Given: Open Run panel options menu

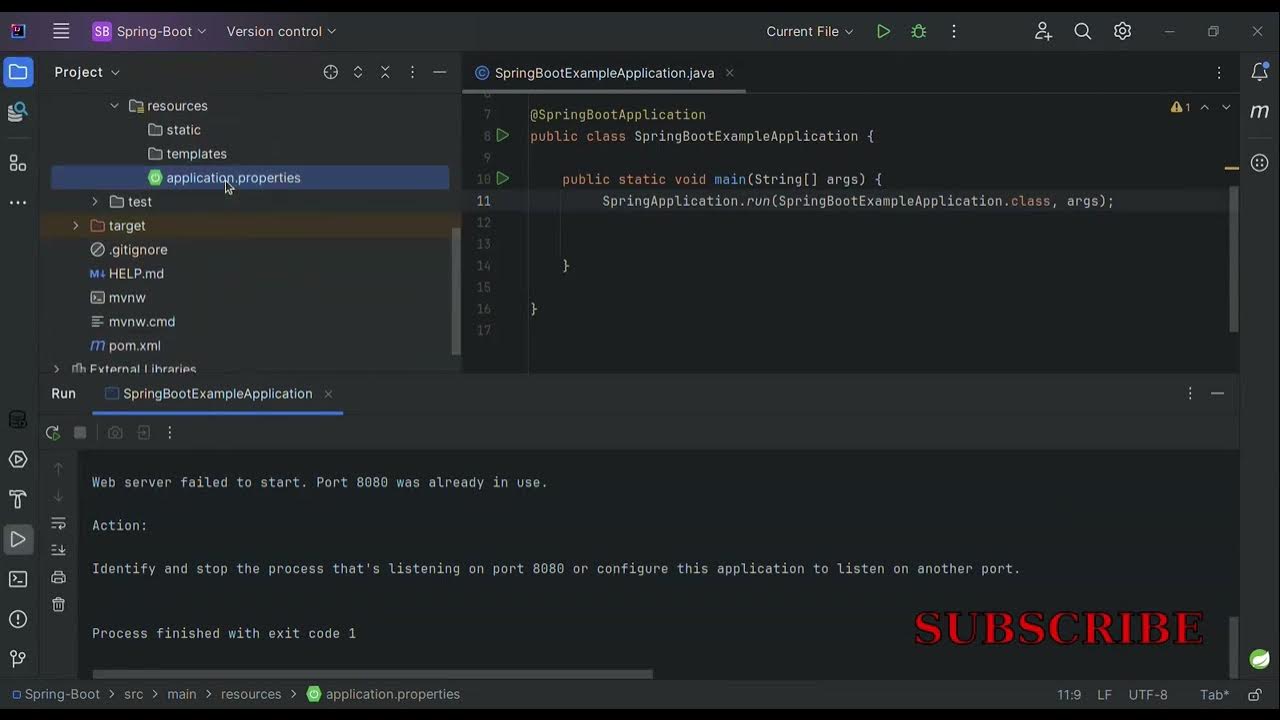Looking at the screenshot, I should pyautogui.click(x=1190, y=394).
